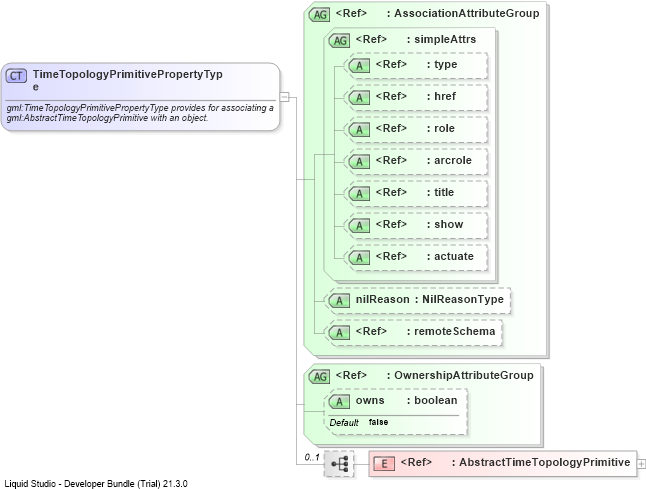
Task: Click the A icon beside arcrole attribute
Action: point(359,161)
